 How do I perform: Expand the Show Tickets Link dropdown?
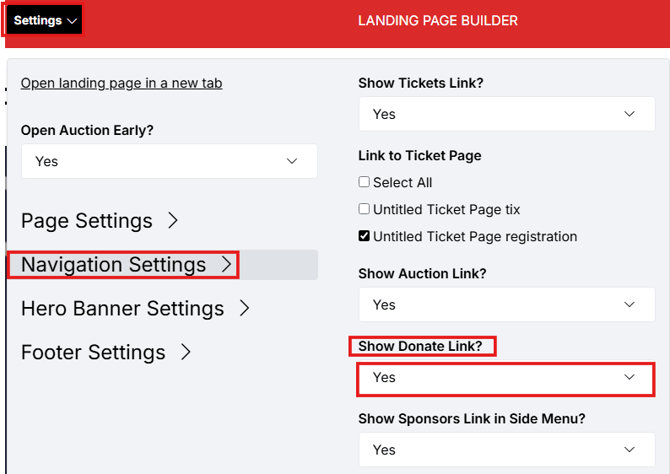[x=506, y=114]
